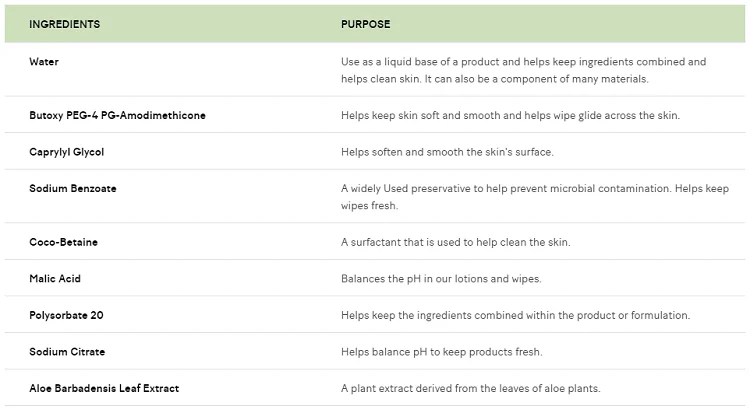Click the INGREDIENTS column header
Viewport: 750px width, 413px height.
coord(64,24)
